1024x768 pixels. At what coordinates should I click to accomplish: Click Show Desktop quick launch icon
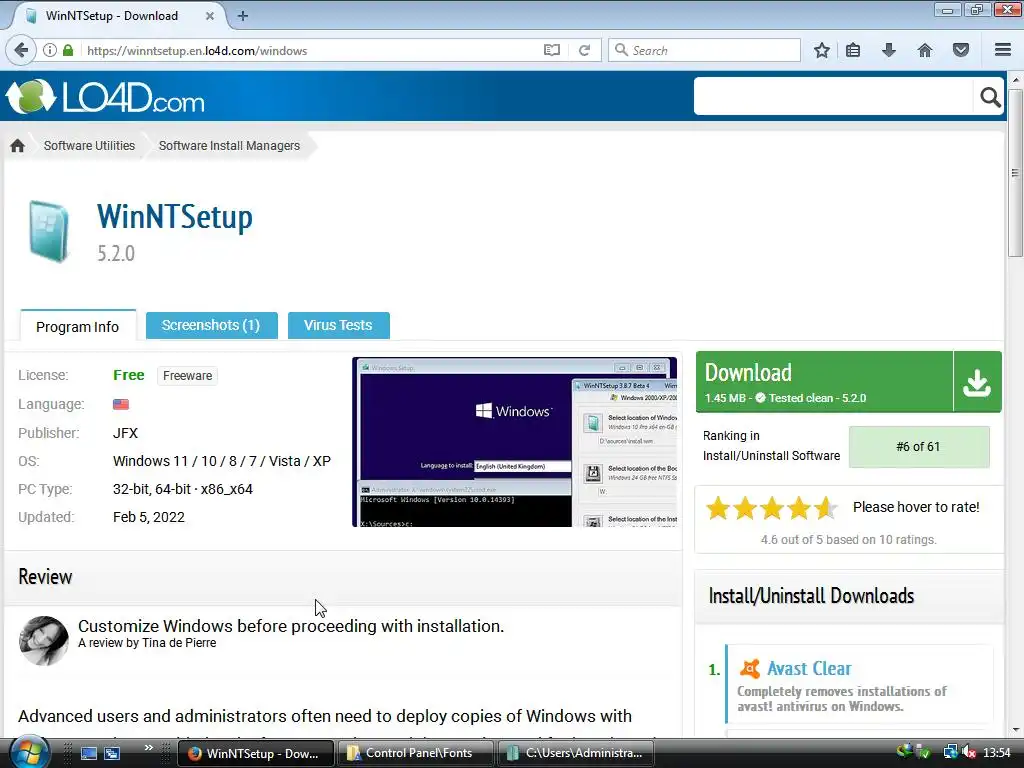click(89, 753)
